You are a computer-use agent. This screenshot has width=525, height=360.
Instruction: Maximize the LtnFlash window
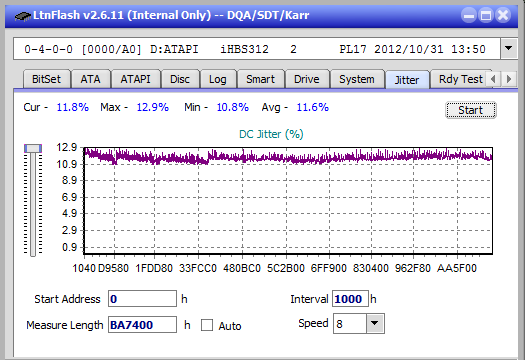(486, 15)
